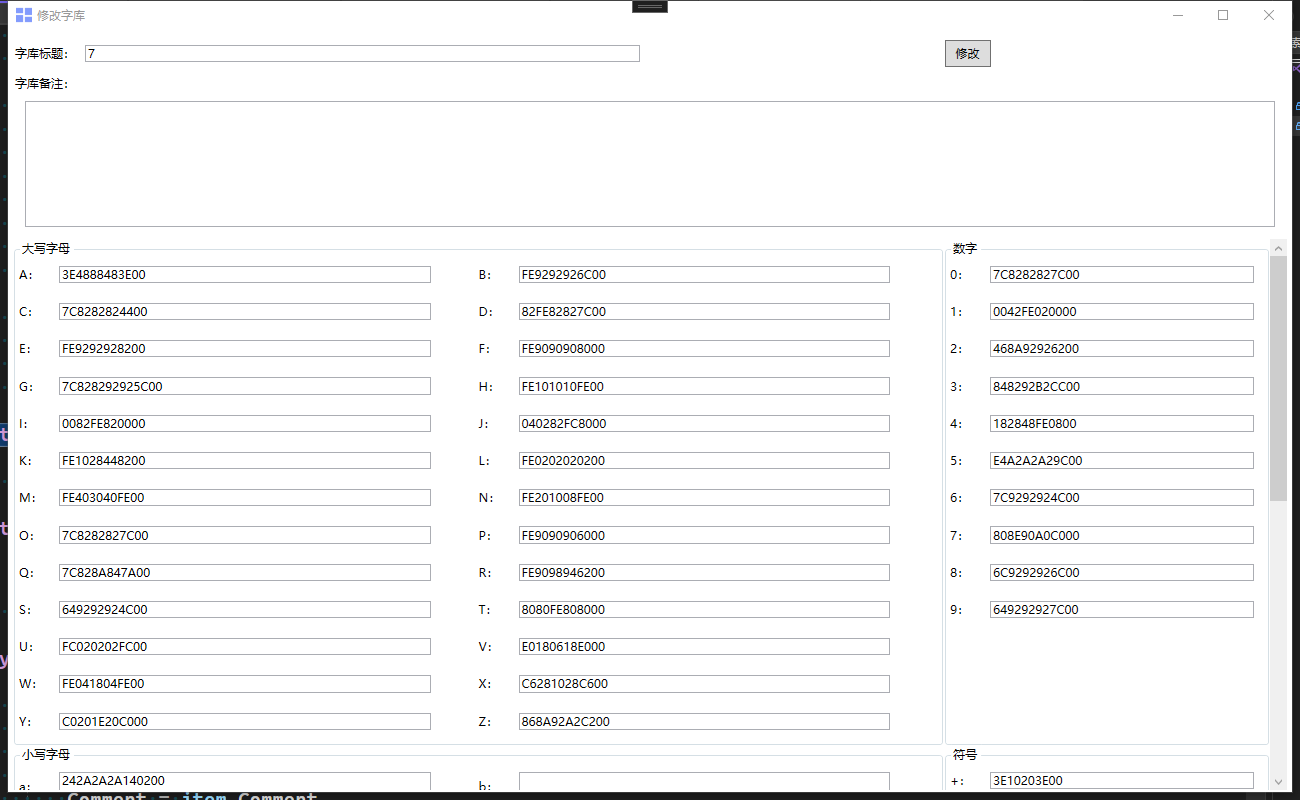Click the input field for letter J
Image resolution: width=1300 pixels, height=800 pixels.
coord(704,423)
